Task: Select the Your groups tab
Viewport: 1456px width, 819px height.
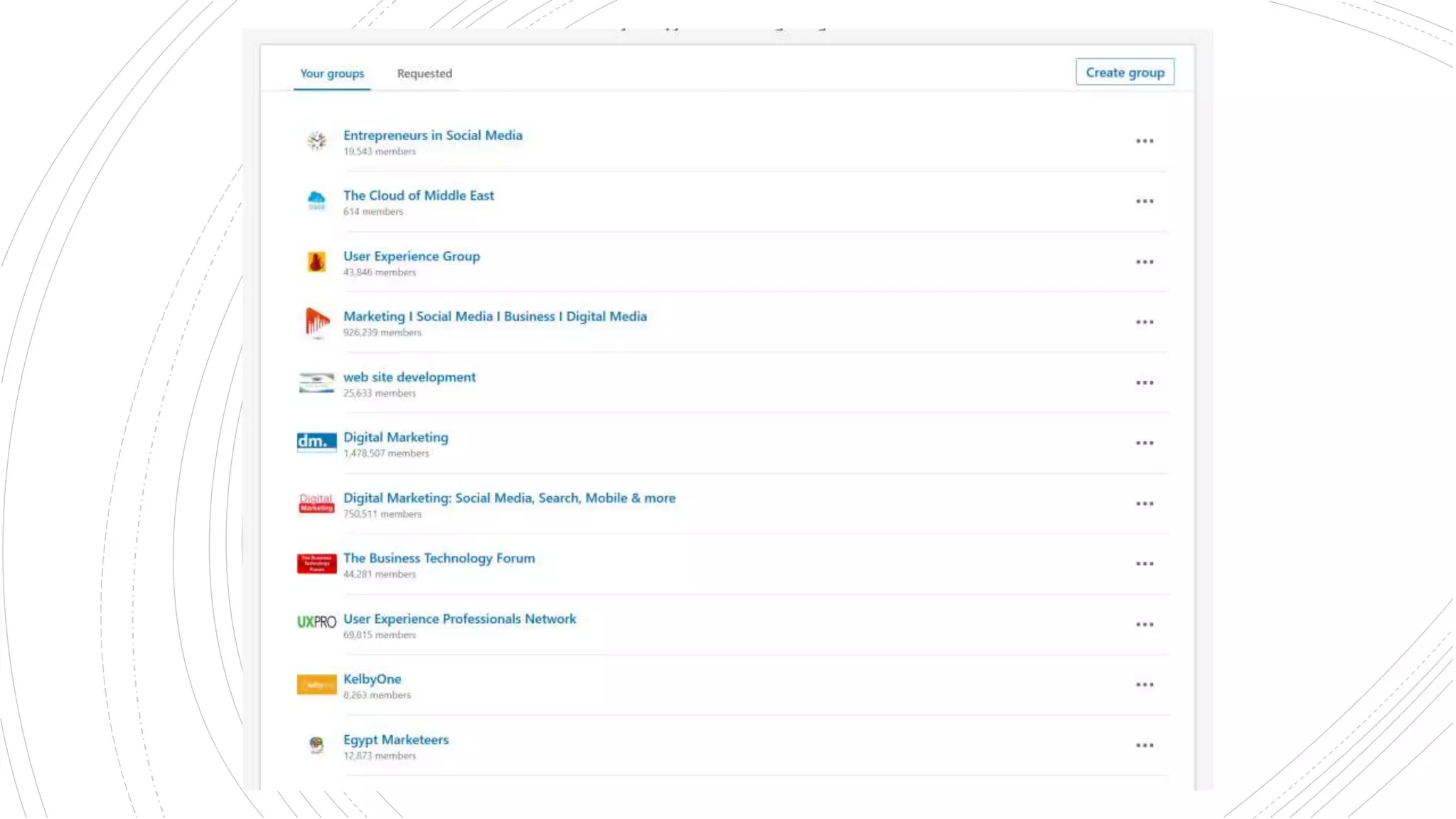Action: click(331, 73)
